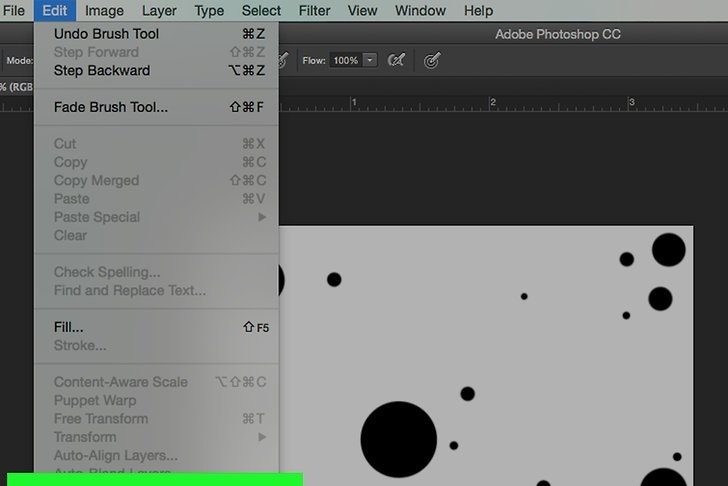This screenshot has width=728, height=486.
Task: Open the Image menu
Action: (x=104, y=11)
